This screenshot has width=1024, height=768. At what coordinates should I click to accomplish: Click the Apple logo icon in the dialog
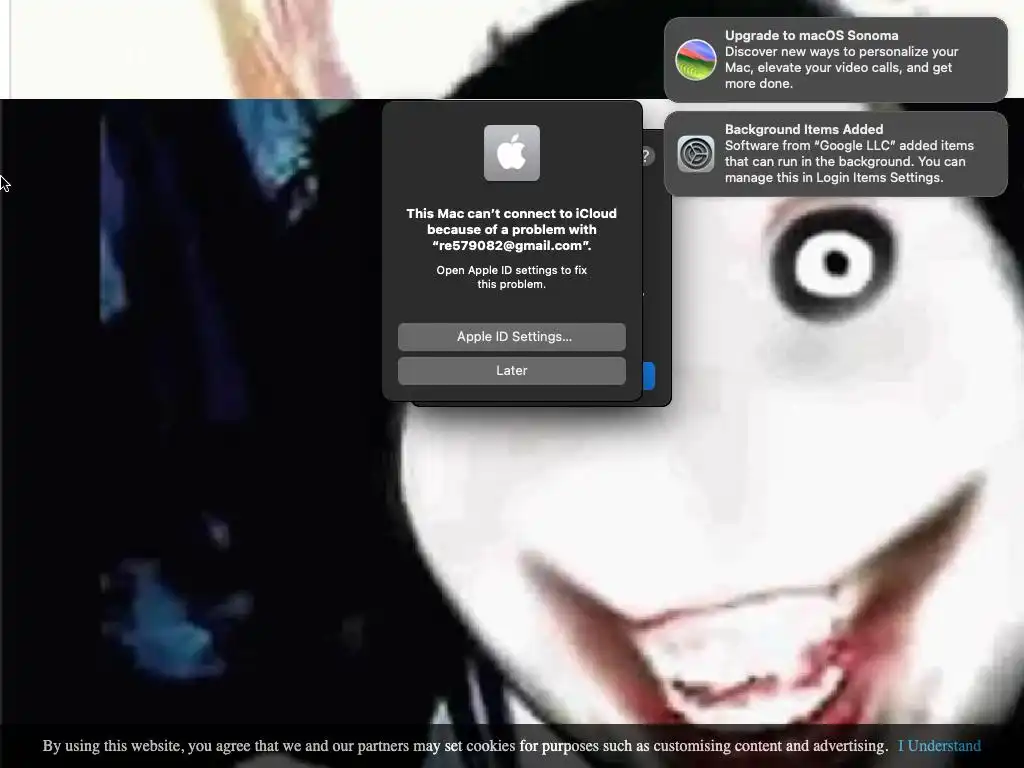(x=511, y=153)
